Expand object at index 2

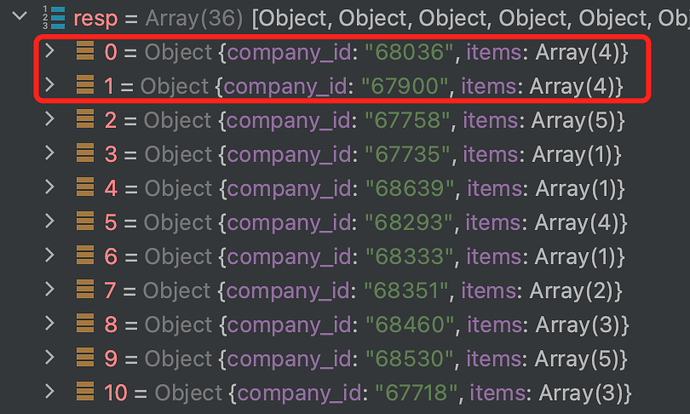click(49, 120)
